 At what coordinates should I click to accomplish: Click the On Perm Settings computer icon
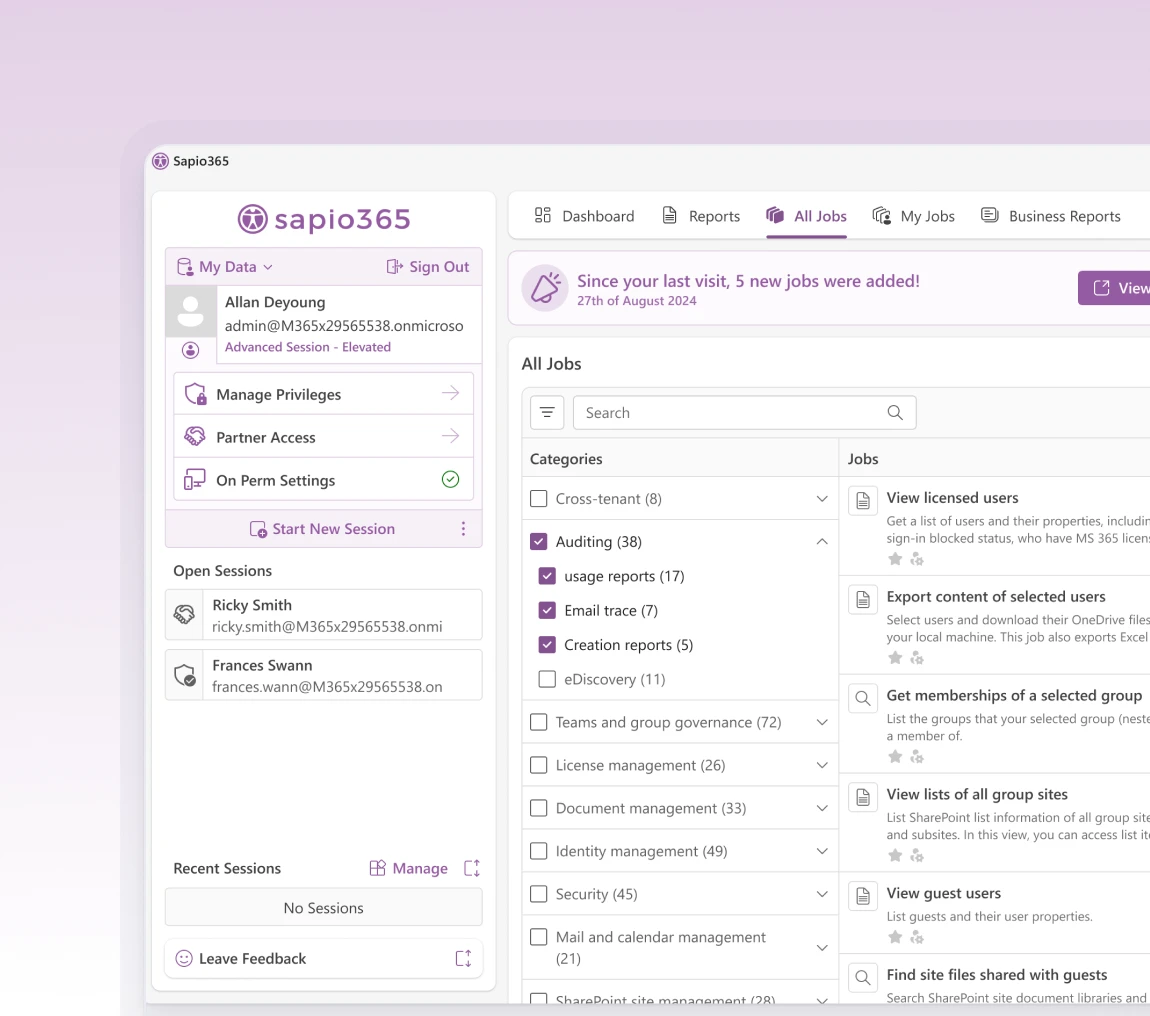point(194,480)
